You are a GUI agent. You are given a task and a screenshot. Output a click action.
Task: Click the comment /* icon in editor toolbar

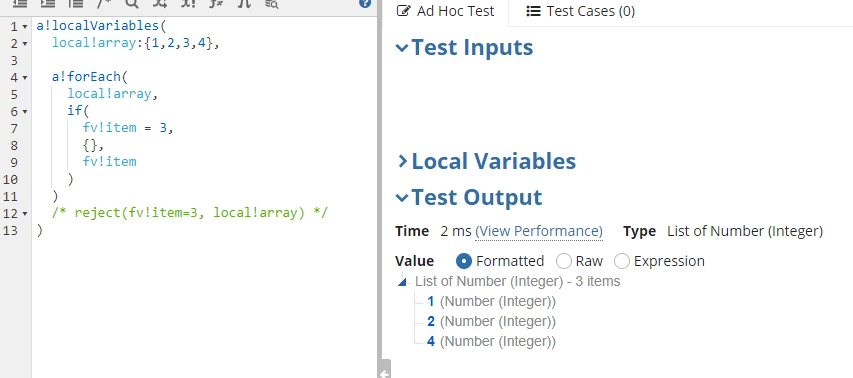coord(103,4)
